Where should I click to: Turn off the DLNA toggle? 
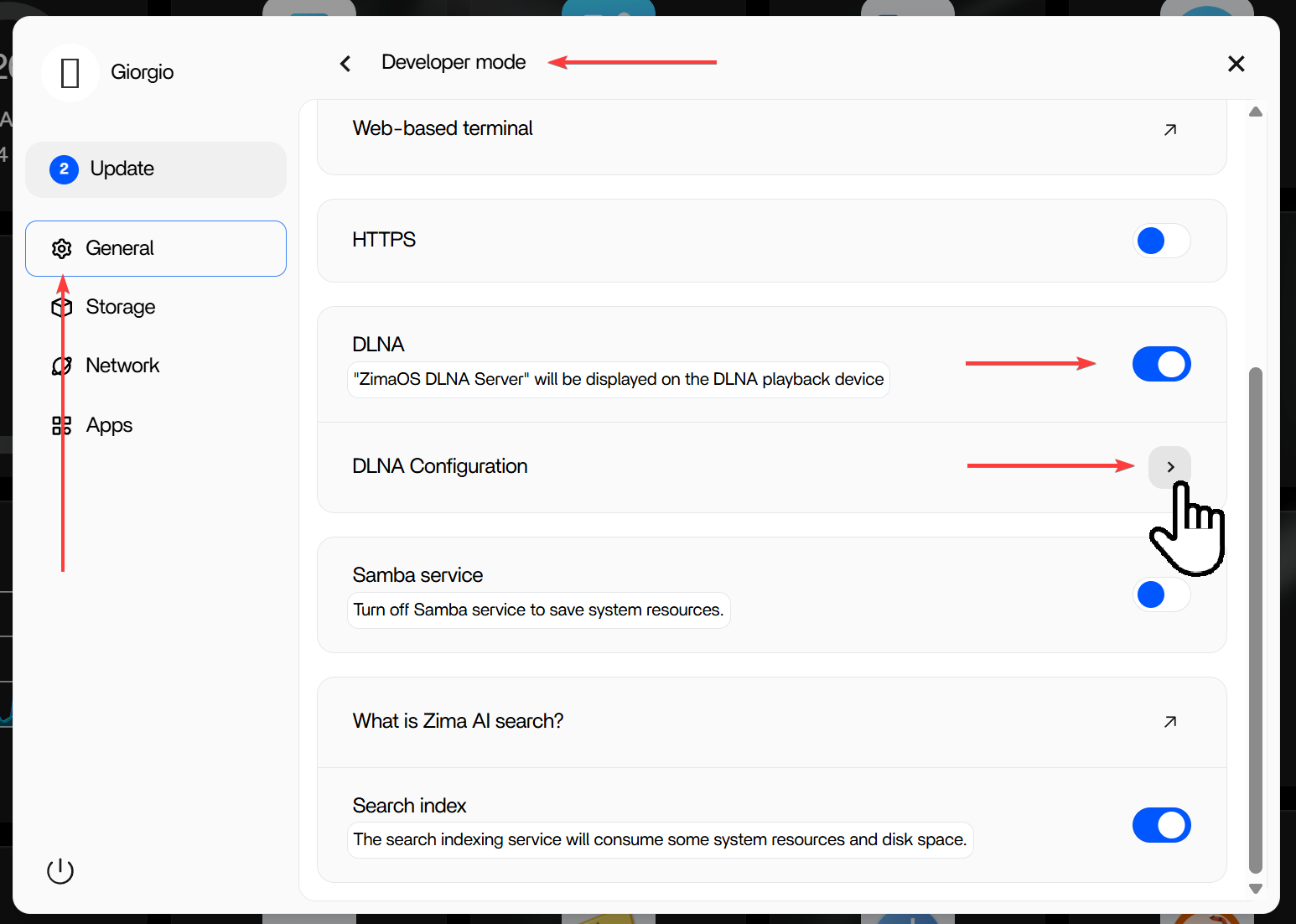(x=1161, y=364)
